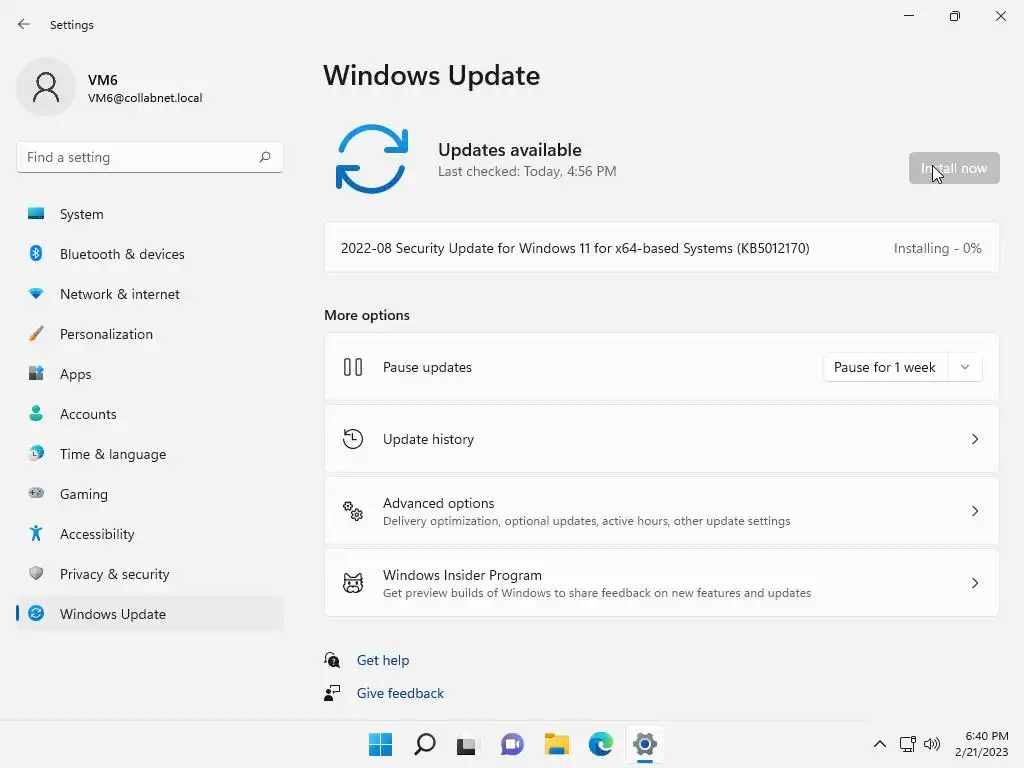Click the back arrow in Settings header

coord(24,24)
